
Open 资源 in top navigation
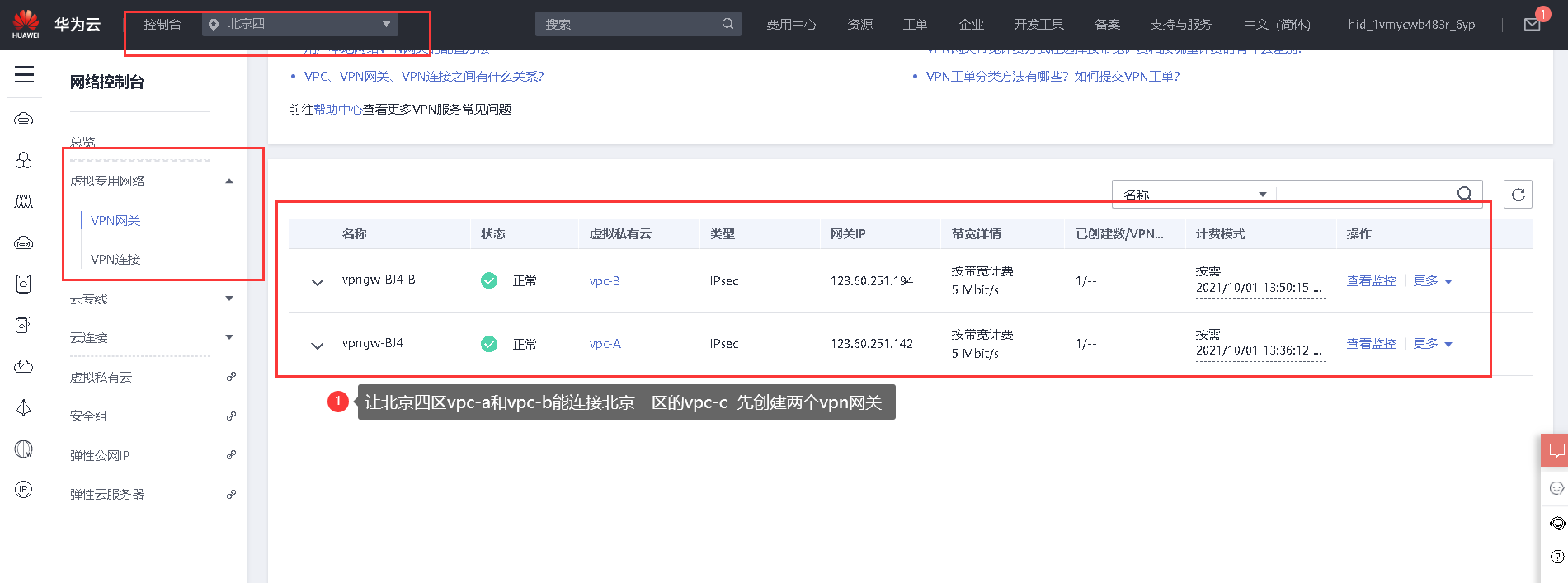859,25
